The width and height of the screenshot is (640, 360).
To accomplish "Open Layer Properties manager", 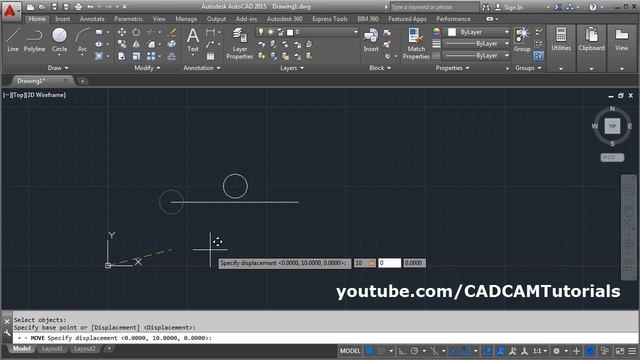I will 240,44.
